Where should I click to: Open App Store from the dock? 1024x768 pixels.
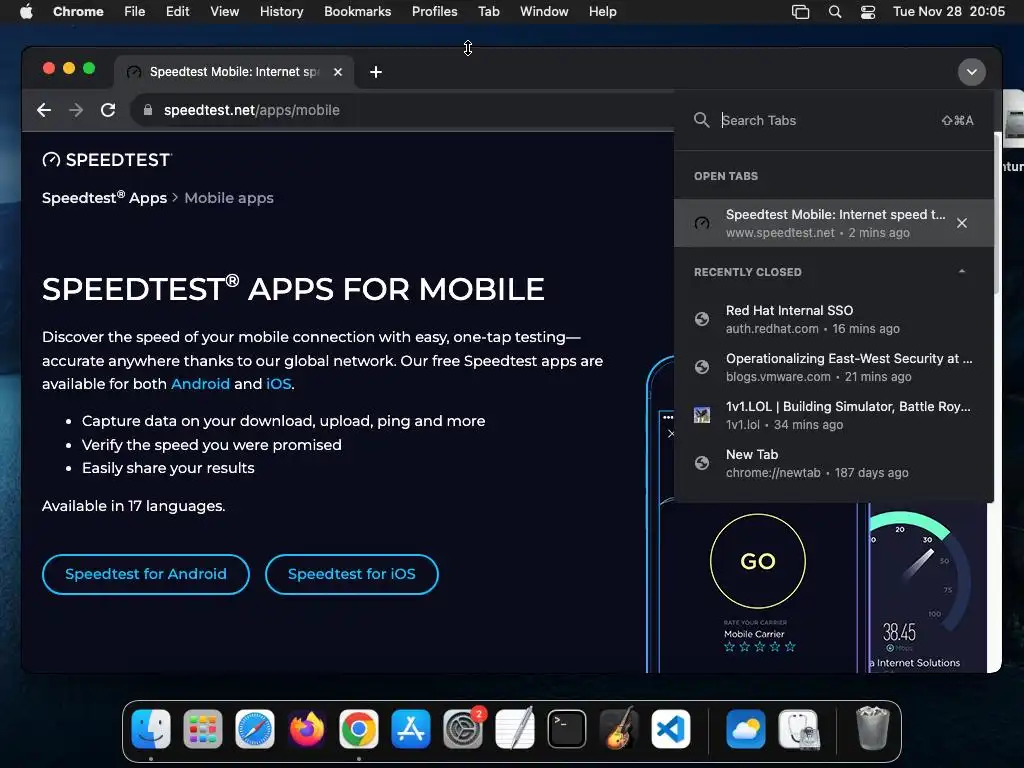(411, 729)
